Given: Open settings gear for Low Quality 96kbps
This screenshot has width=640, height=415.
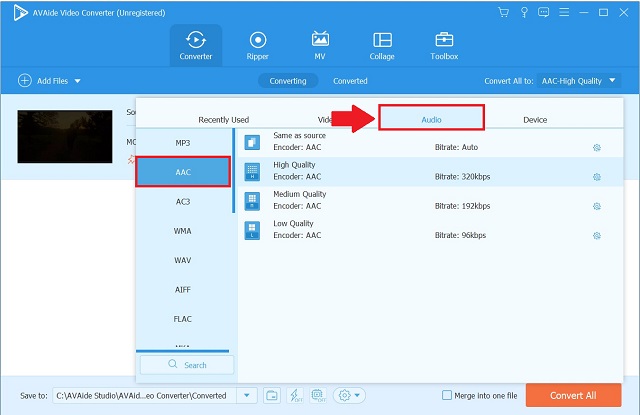Looking at the screenshot, I should point(597,235).
